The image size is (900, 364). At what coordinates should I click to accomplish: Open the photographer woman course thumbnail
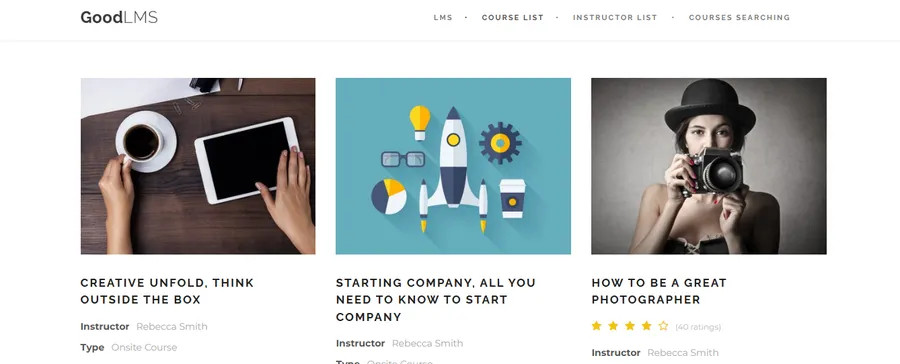(709, 166)
